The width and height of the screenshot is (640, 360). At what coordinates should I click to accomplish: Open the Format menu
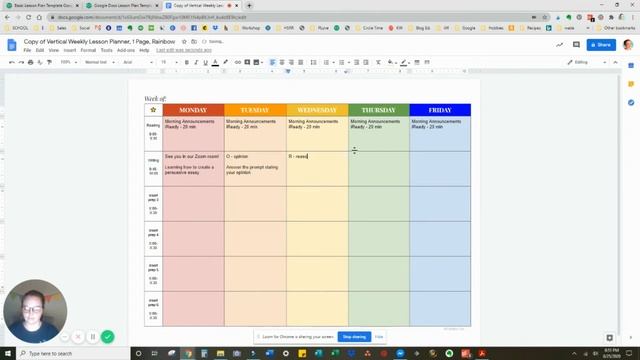pos(88,50)
